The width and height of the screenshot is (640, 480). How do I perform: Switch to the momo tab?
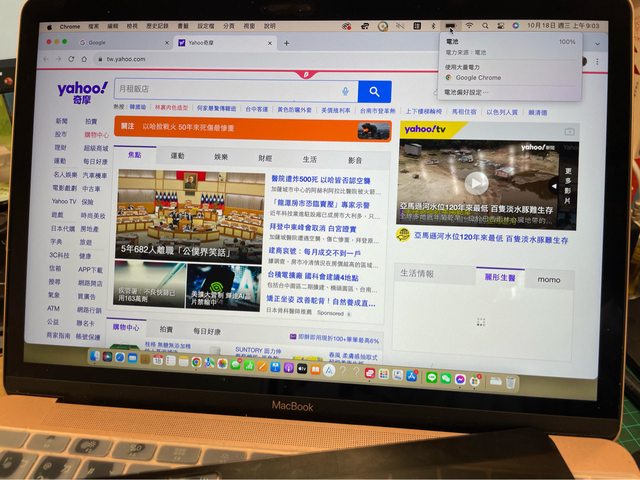[549, 279]
